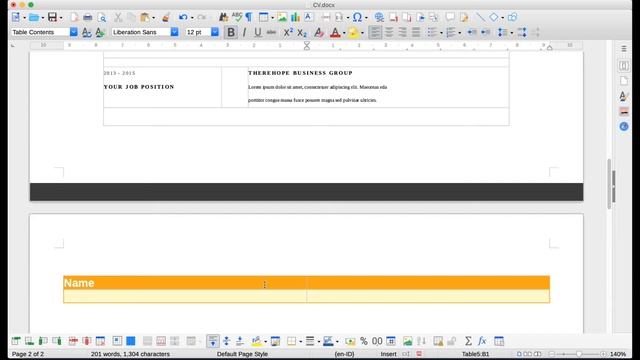
Task: Click the Subscript X₂ icon
Action: 302,33
